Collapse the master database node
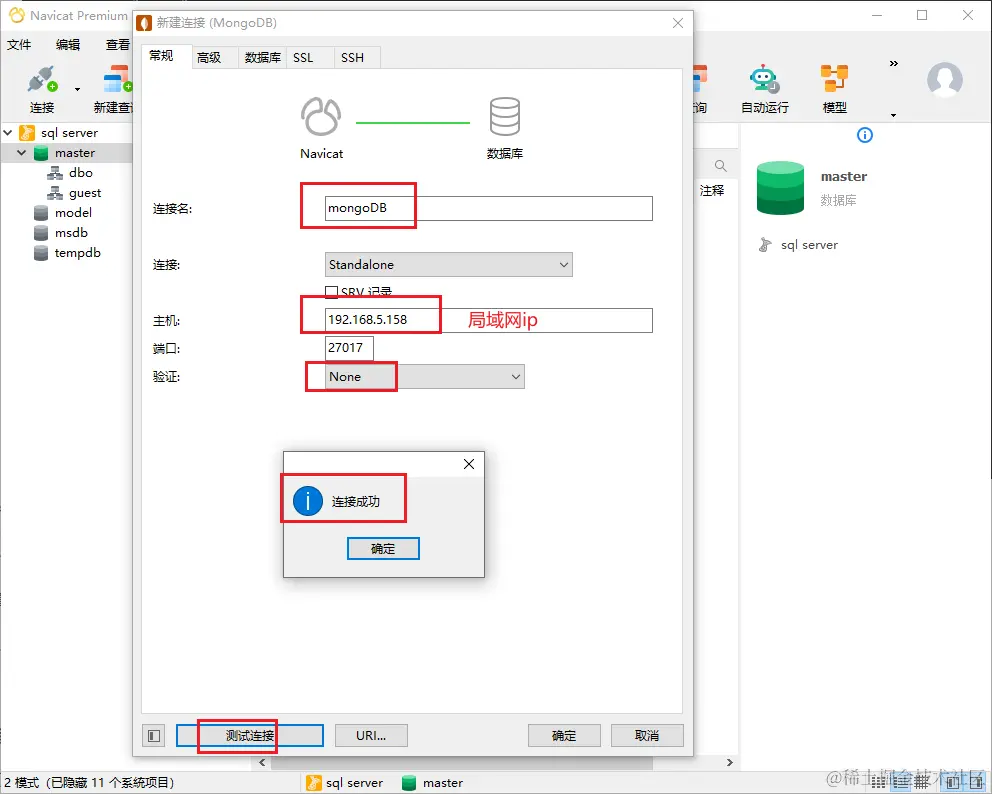The height and width of the screenshot is (794, 992). click(x=22, y=153)
